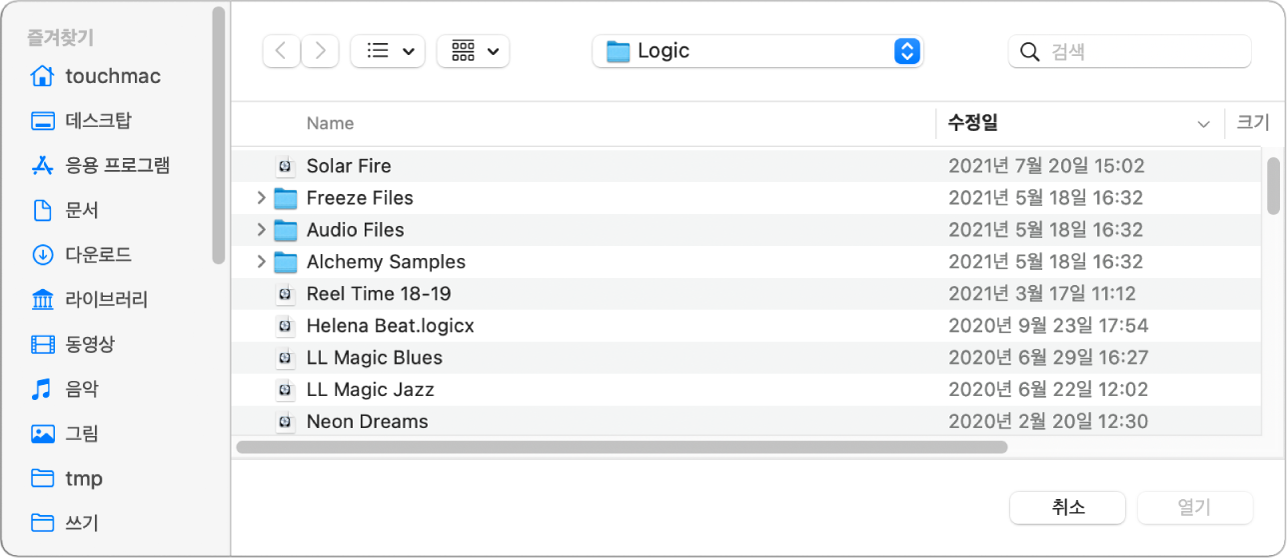Sort by the Name column header

click(330, 123)
